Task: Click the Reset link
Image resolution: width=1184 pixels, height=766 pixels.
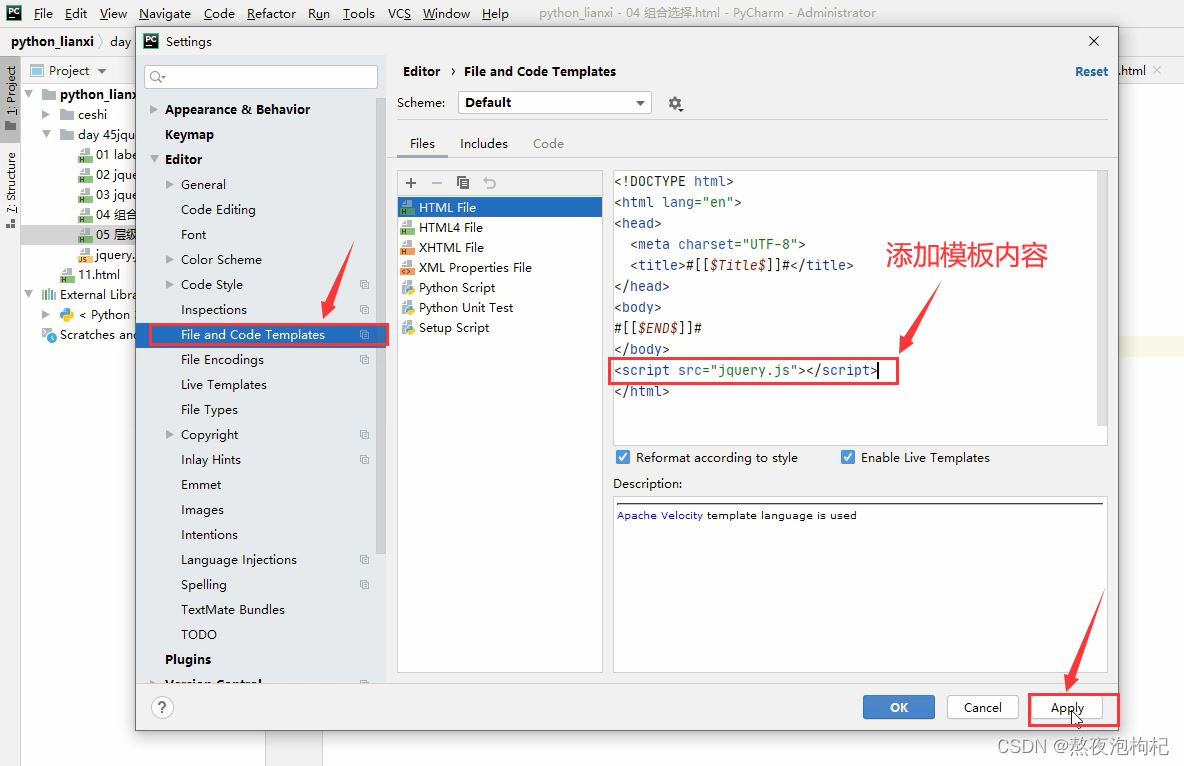Action: [1090, 71]
